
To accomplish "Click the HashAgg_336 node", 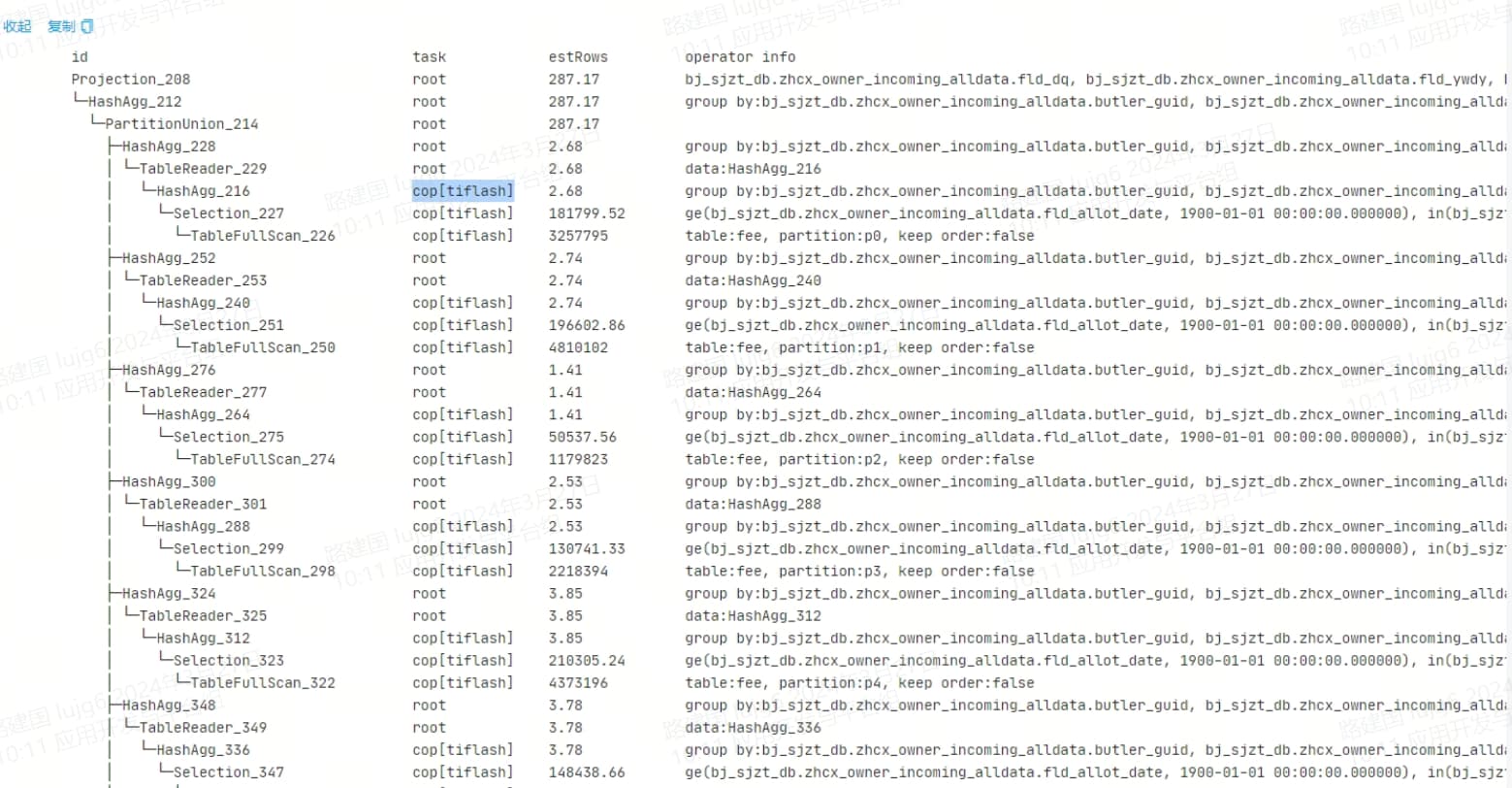I will point(203,749).
